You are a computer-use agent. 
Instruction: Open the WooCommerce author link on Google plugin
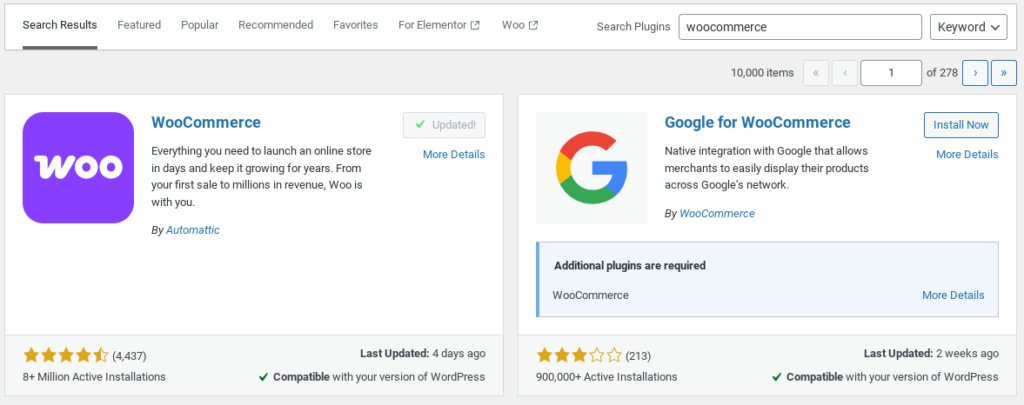tap(717, 214)
